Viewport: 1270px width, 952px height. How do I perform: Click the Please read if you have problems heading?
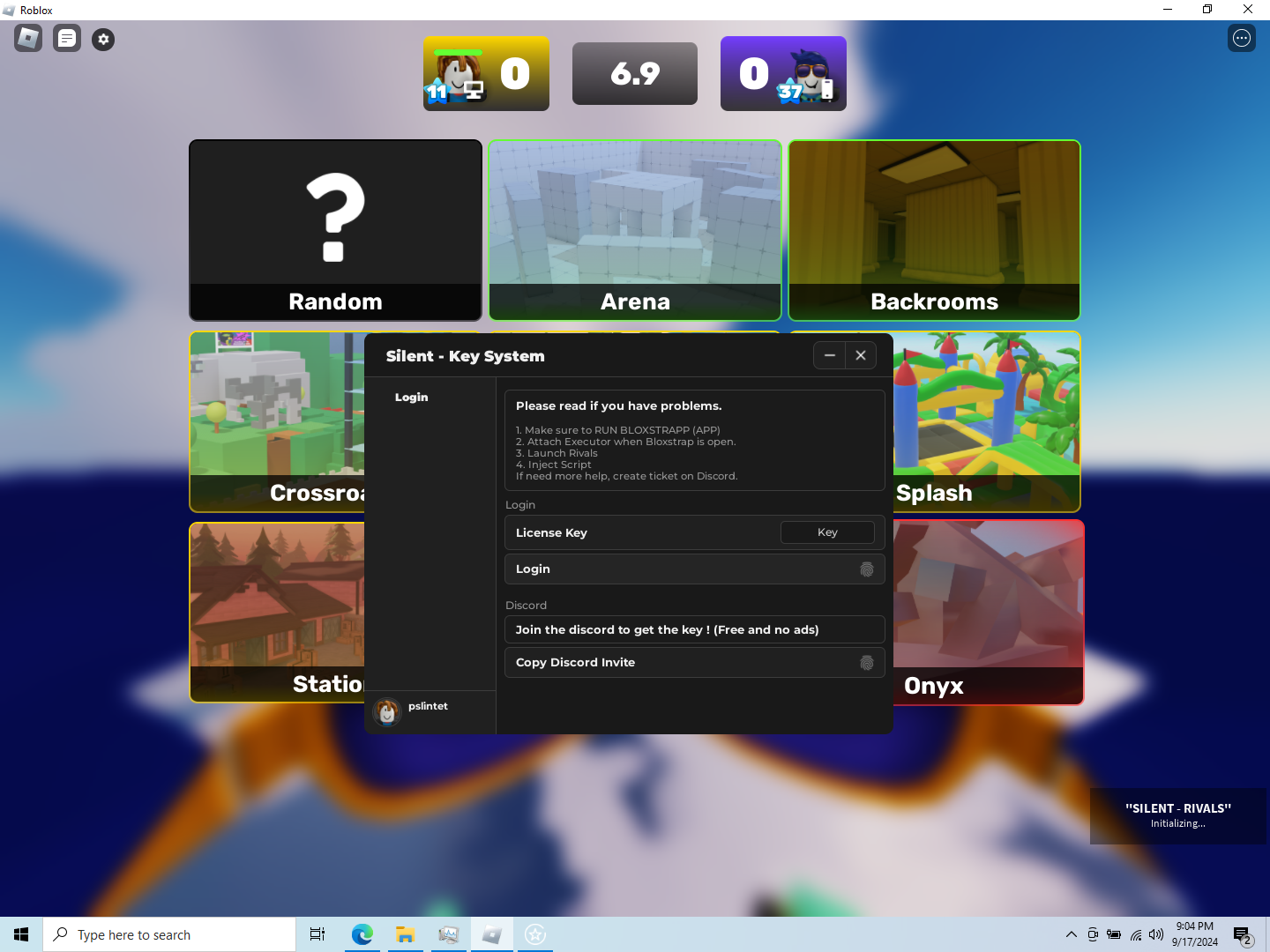[619, 405]
